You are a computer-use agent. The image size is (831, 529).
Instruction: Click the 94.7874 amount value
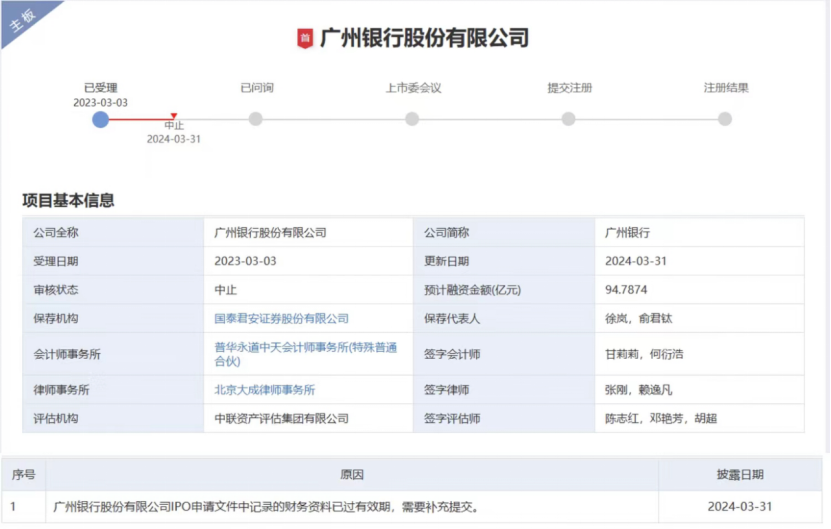(626, 290)
